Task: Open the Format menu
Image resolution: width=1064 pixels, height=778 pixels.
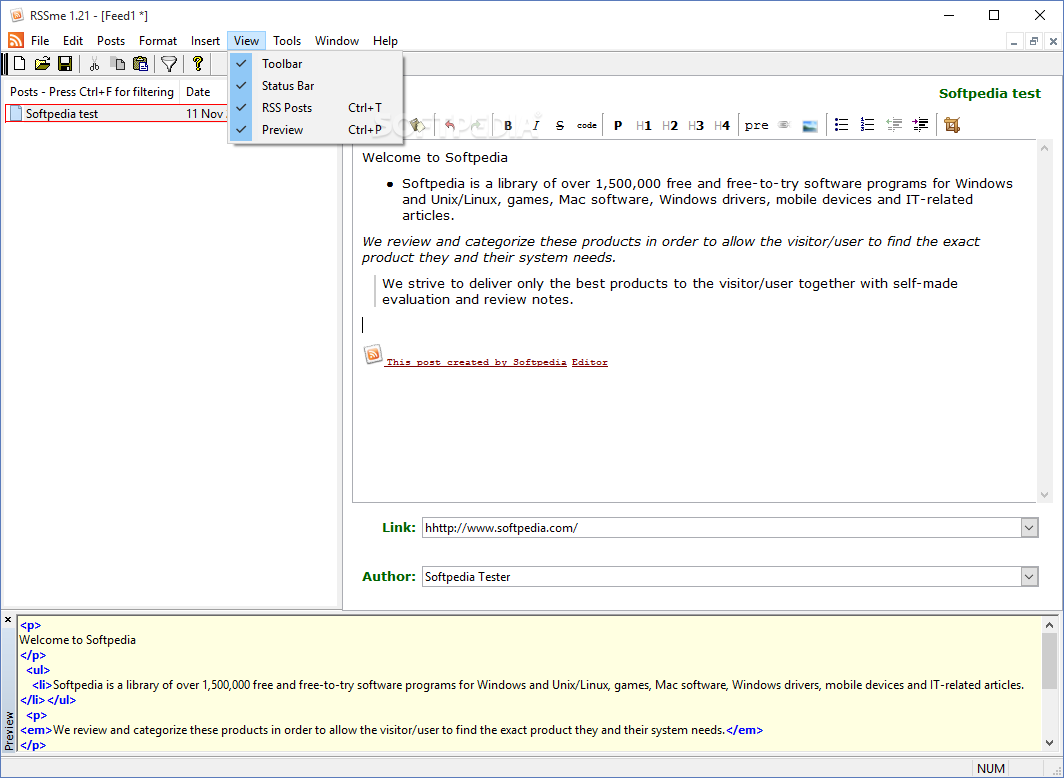Action: [158, 41]
